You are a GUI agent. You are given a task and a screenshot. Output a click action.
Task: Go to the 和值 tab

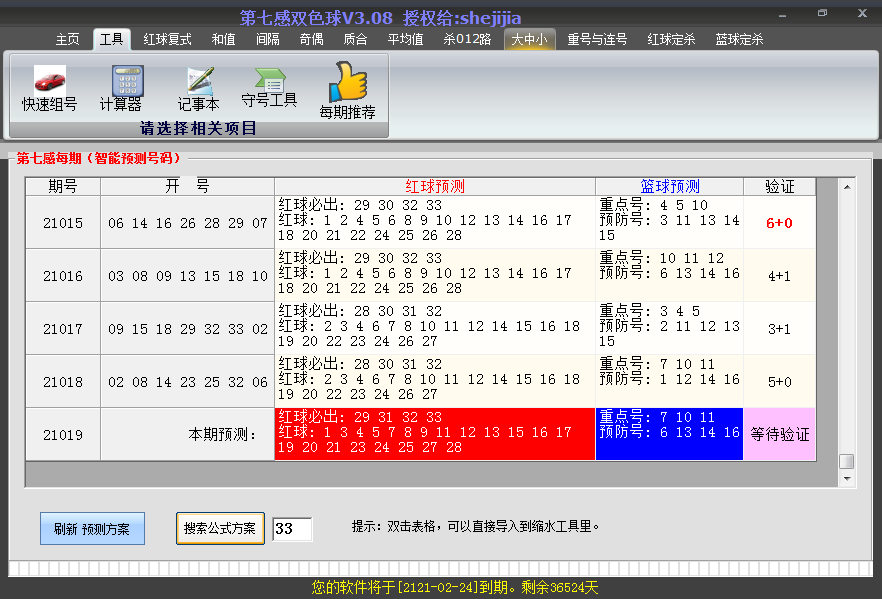(223, 39)
